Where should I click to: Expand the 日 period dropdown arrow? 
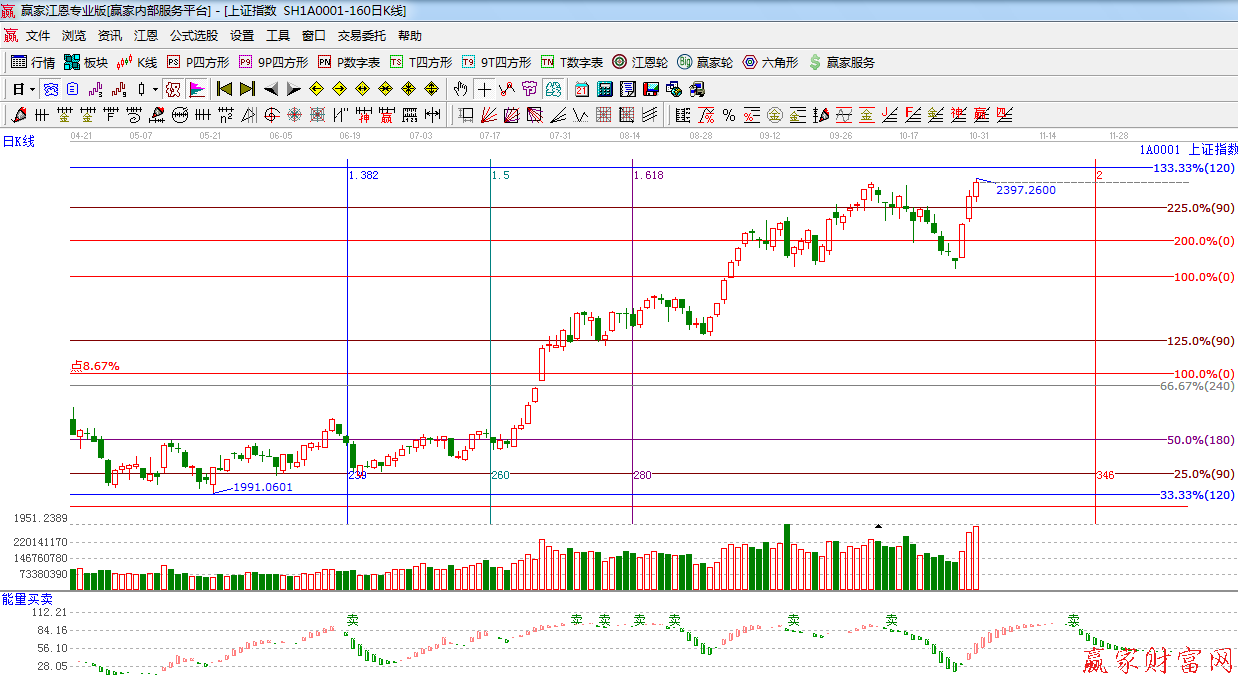[x=32, y=89]
